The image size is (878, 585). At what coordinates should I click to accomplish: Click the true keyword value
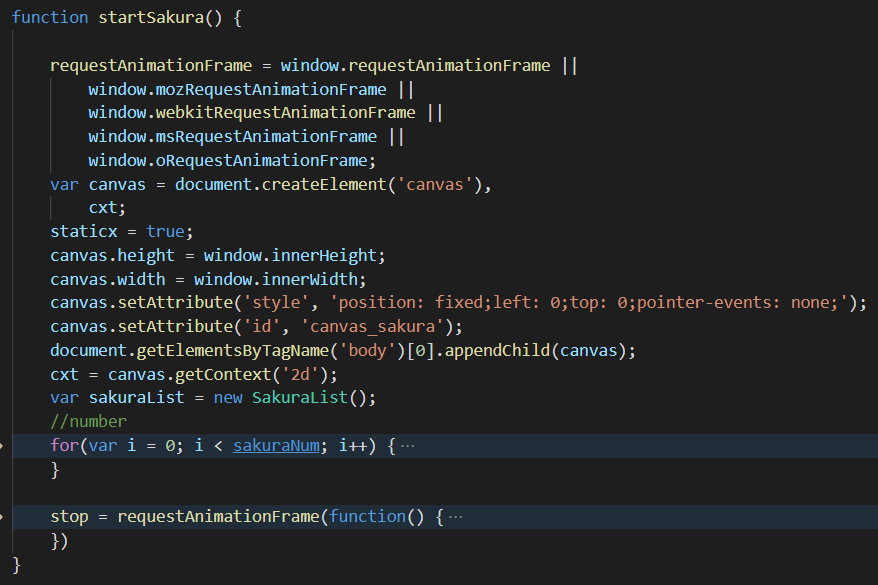pos(165,232)
